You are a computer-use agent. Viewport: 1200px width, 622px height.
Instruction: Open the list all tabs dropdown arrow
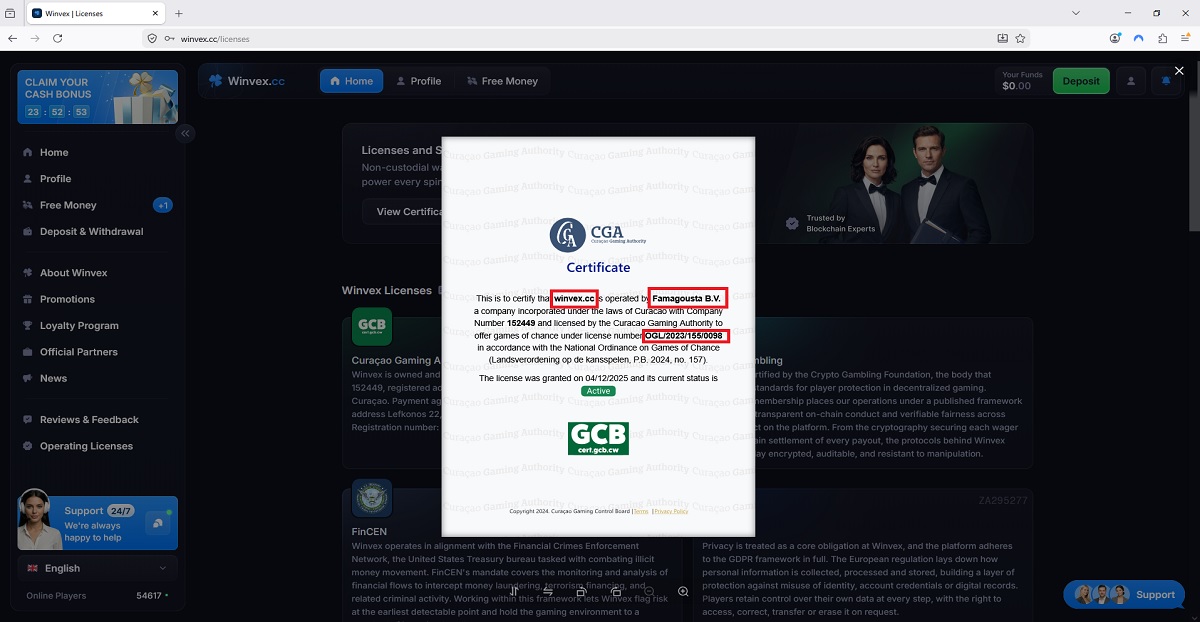[1076, 13]
